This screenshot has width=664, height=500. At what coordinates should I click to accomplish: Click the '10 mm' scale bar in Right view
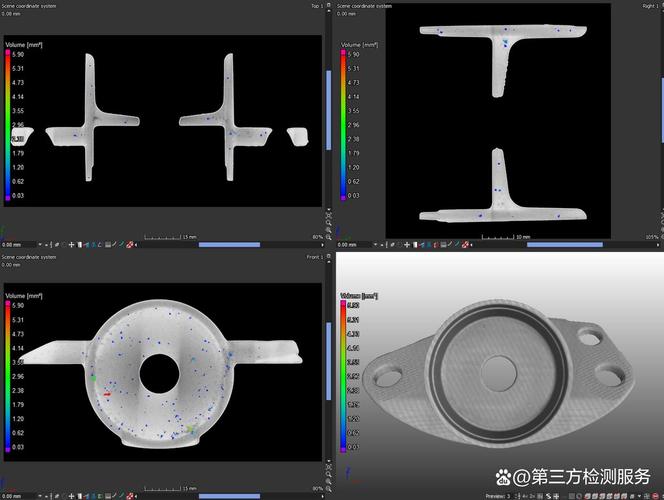[506, 237]
